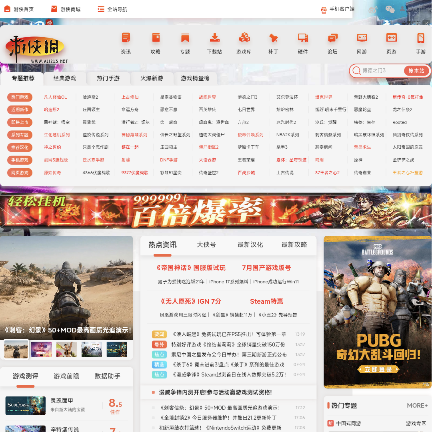Screen dimensions: 432x432
Task: Click the orange search submit button
Action: click(x=416, y=71)
